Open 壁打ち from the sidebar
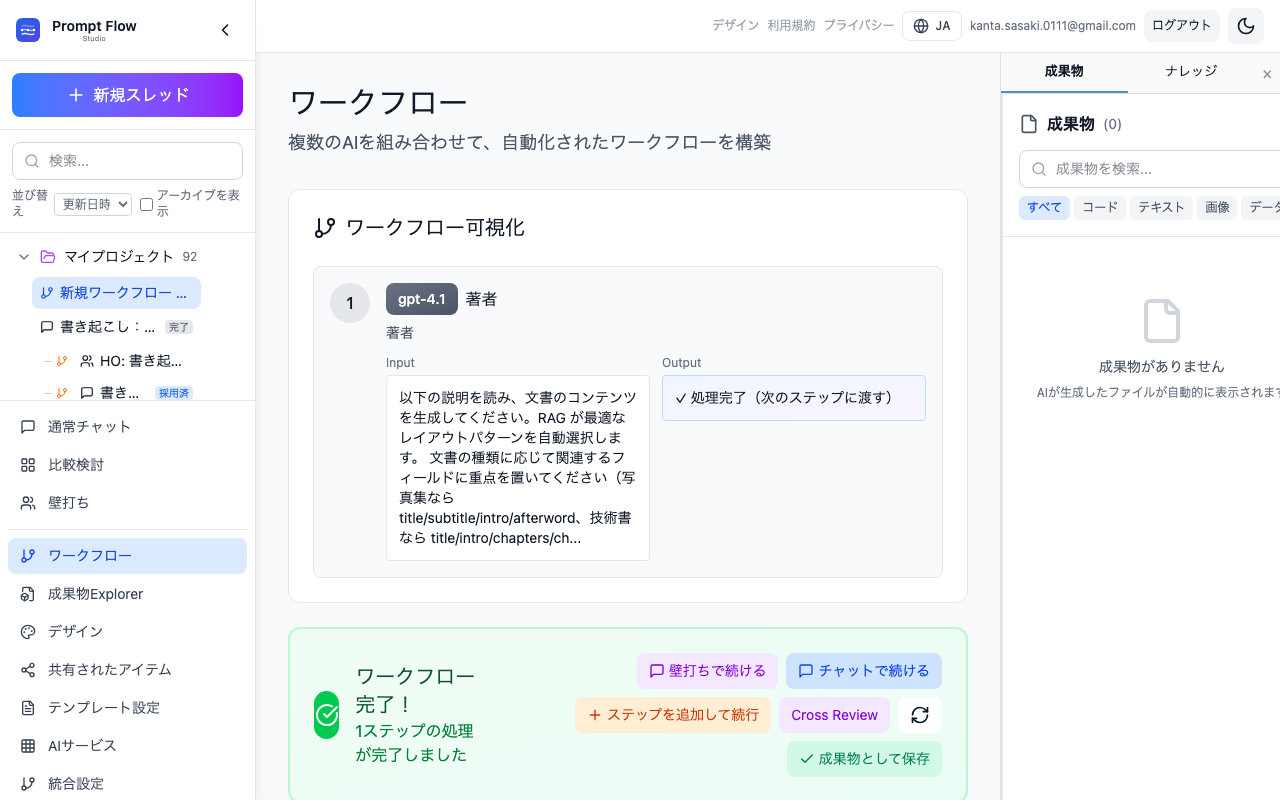The width and height of the screenshot is (1280, 800). 127,503
